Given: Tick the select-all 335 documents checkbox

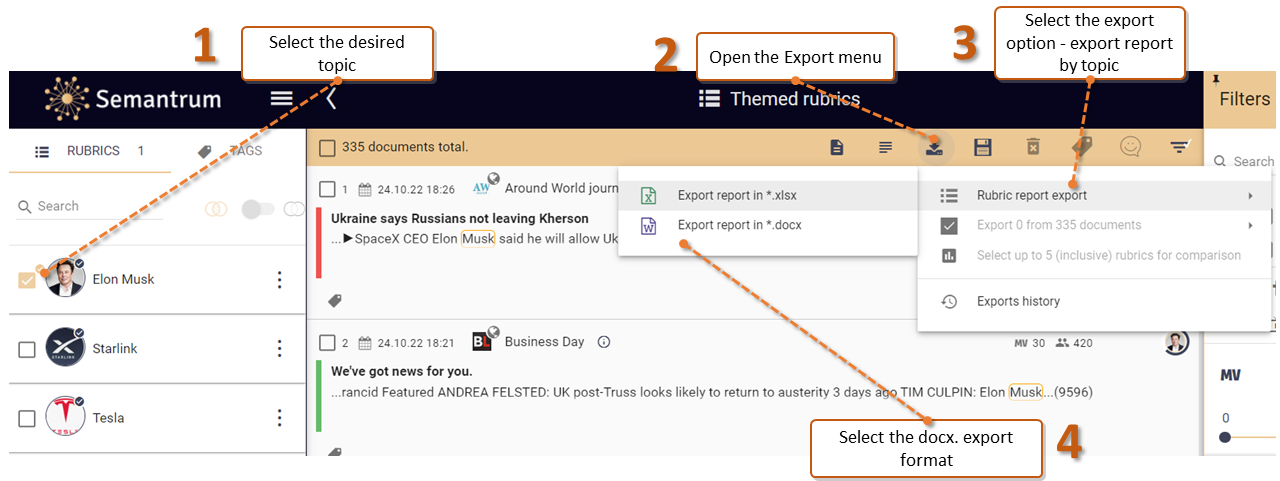Looking at the screenshot, I should click(327, 148).
